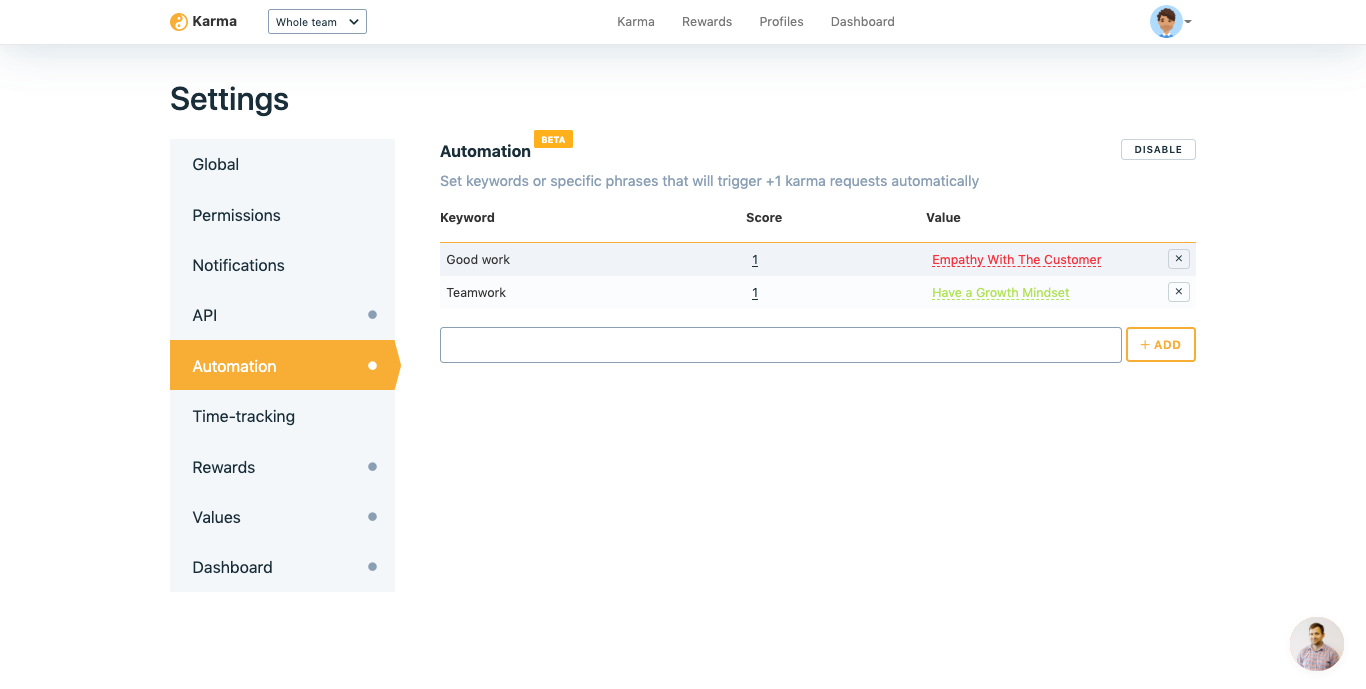Select Rewards in settings sidebar

282,467
